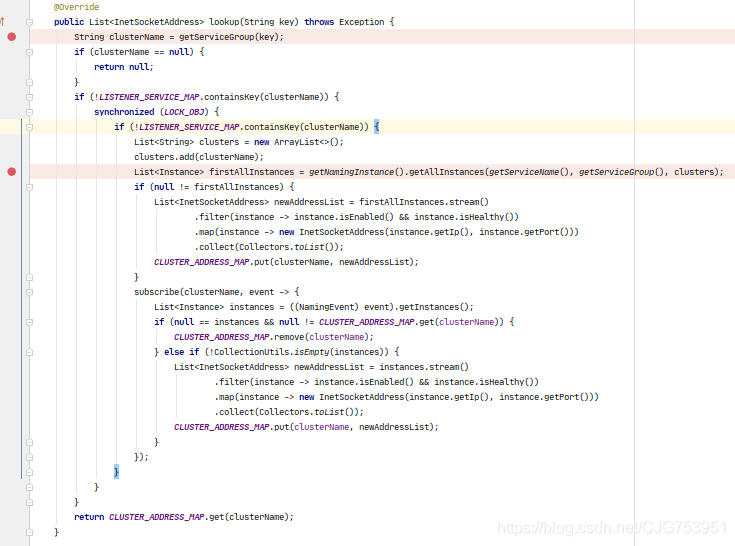Collapse 'if (null == instances' block
The width and height of the screenshot is (735, 546).
pyautogui.click(x=30, y=322)
